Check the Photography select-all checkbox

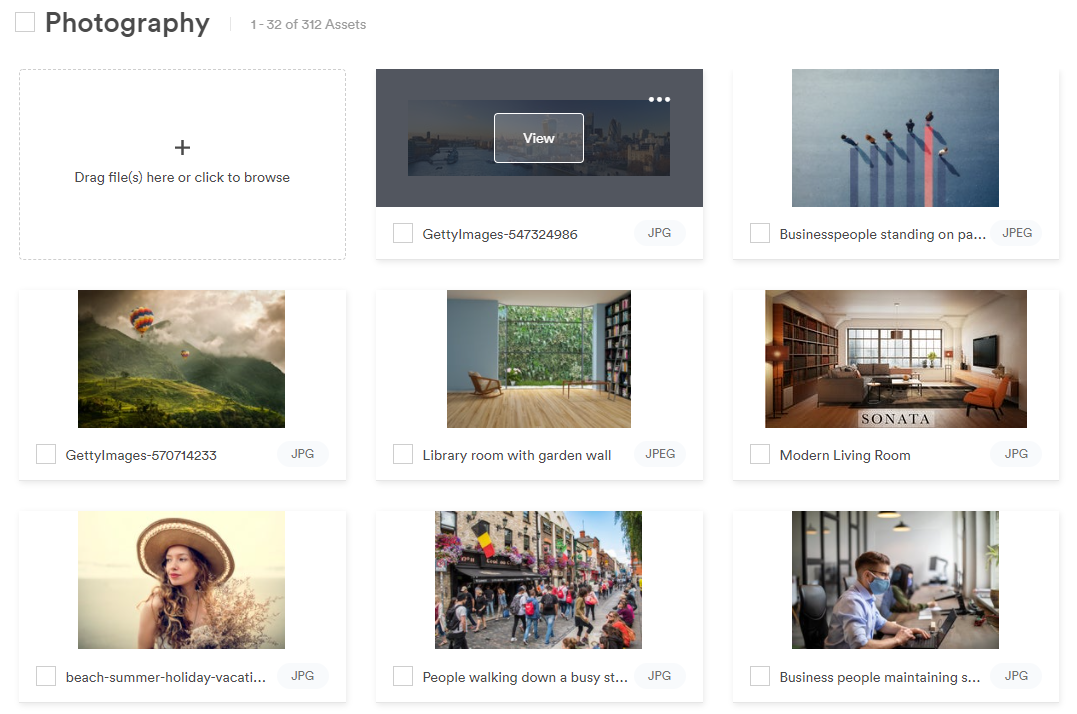(x=25, y=22)
